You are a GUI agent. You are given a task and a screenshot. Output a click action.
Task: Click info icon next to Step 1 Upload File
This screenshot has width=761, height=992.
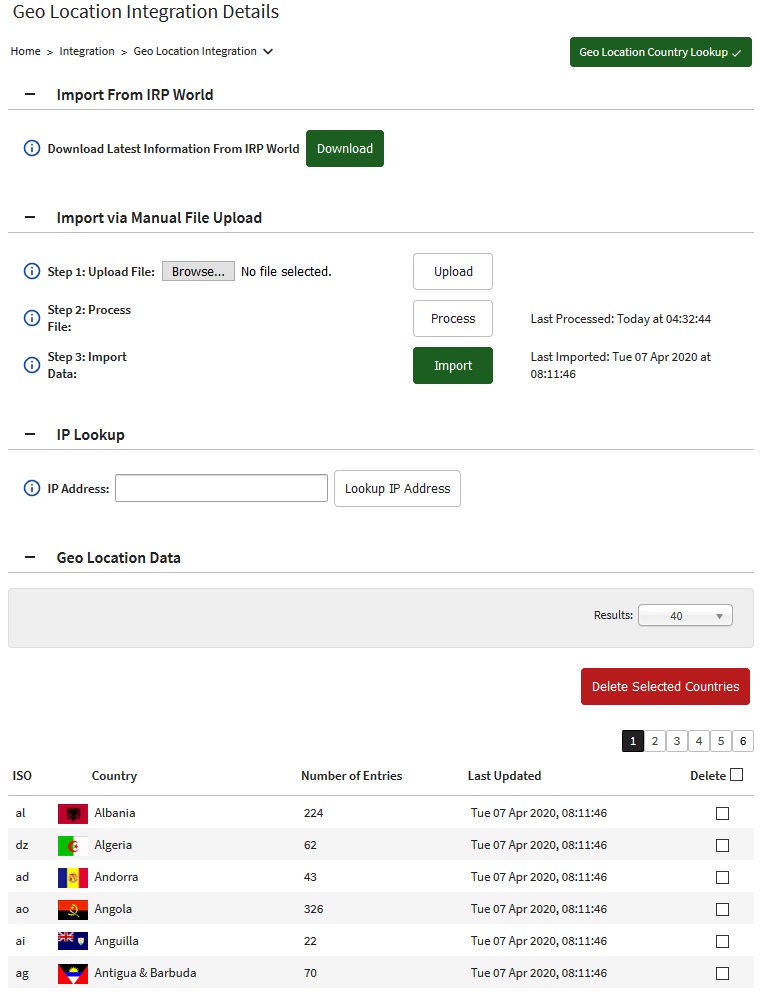31,272
